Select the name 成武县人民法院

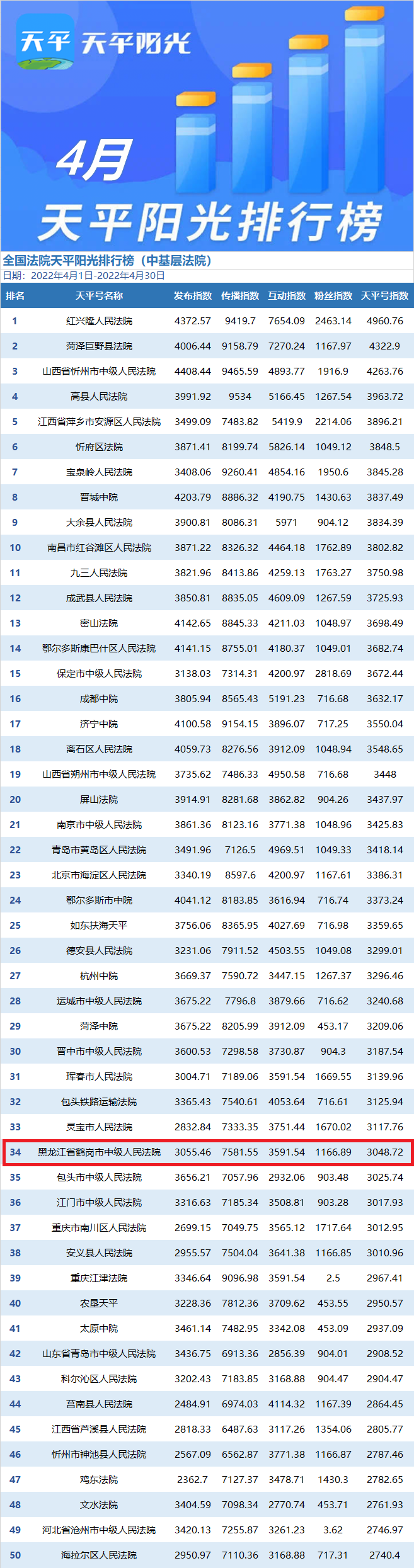pos(99,598)
